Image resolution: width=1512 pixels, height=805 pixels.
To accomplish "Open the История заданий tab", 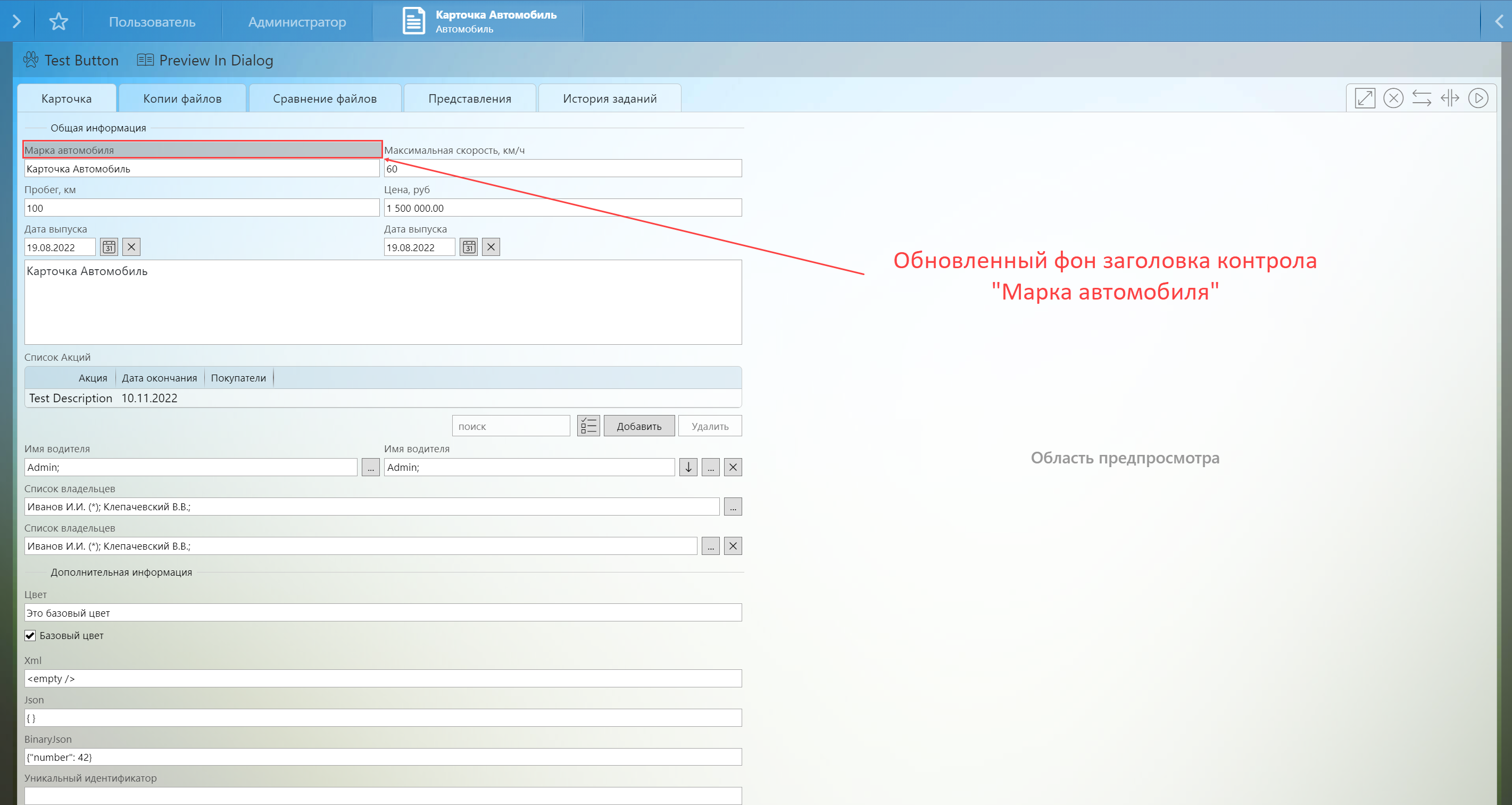I will pyautogui.click(x=609, y=98).
